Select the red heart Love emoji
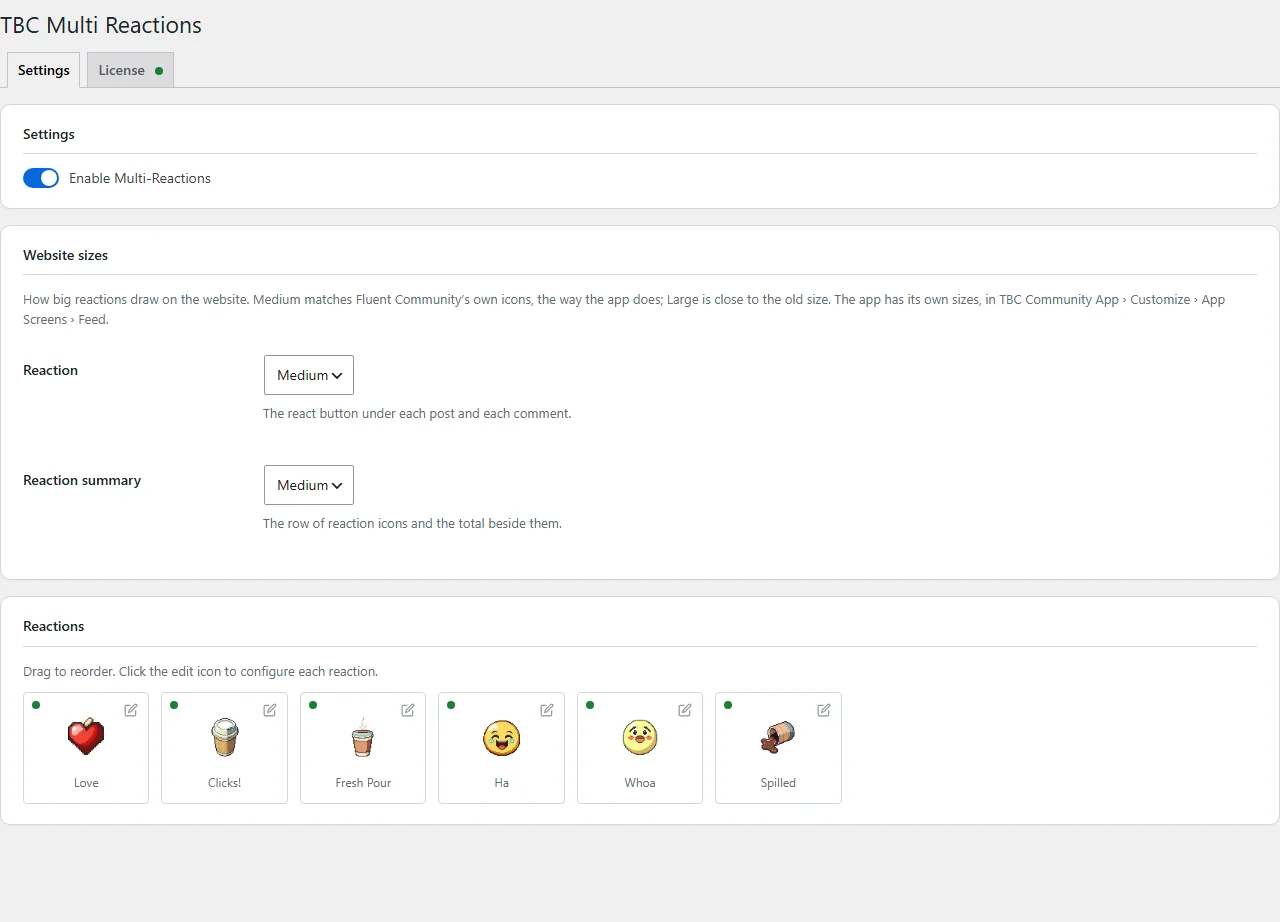This screenshot has height=922, width=1280. coord(86,738)
